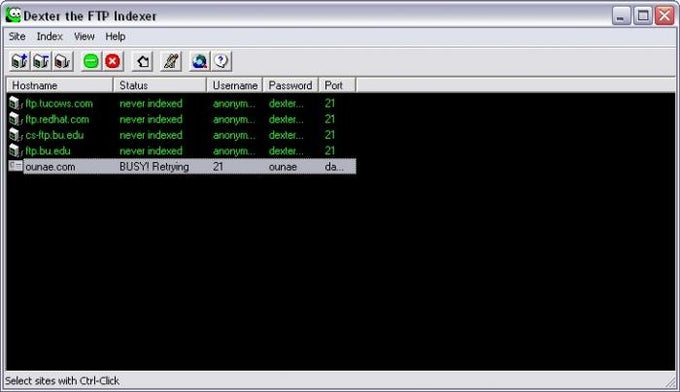The width and height of the screenshot is (680, 392).
Task: Open the Site menu
Action: click(17, 36)
